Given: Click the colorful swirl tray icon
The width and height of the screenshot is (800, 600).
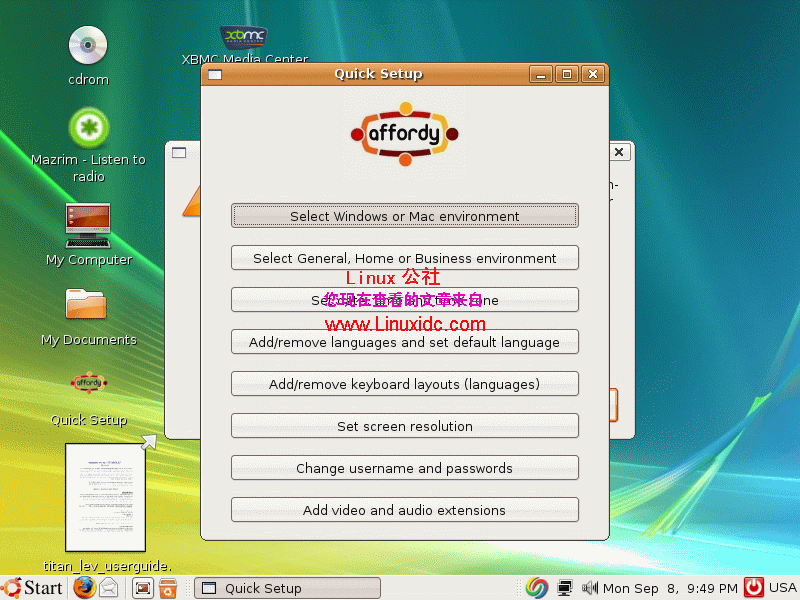Looking at the screenshot, I should 537,588.
